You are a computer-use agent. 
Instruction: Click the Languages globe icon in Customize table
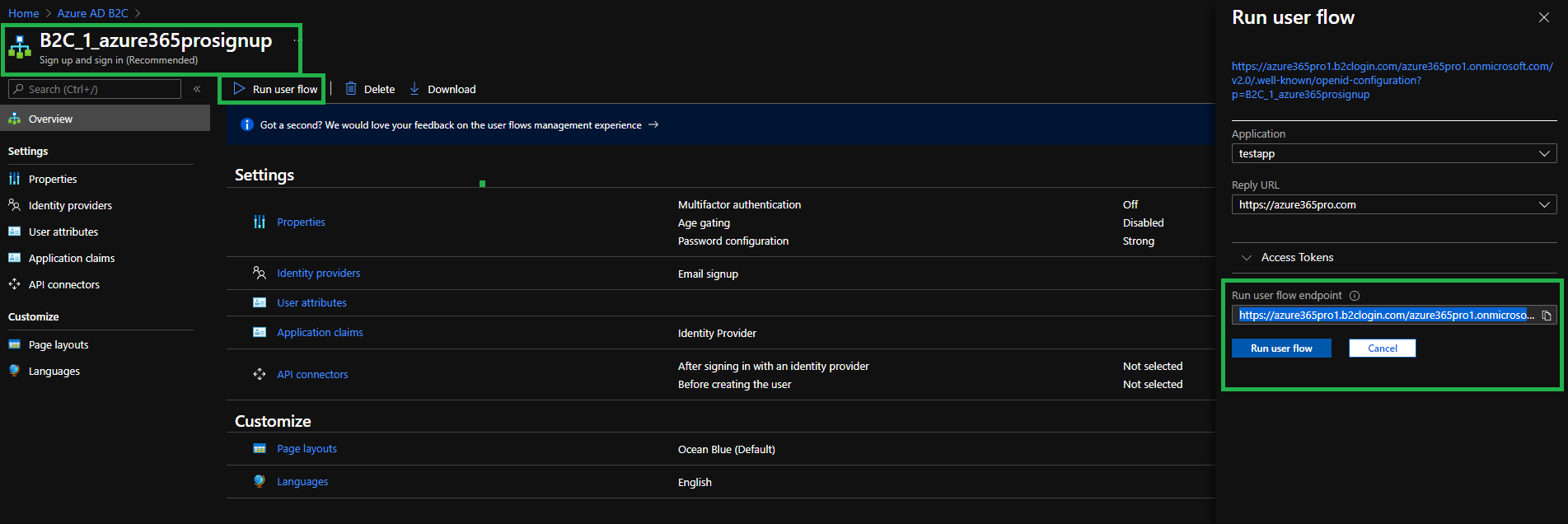pos(260,481)
